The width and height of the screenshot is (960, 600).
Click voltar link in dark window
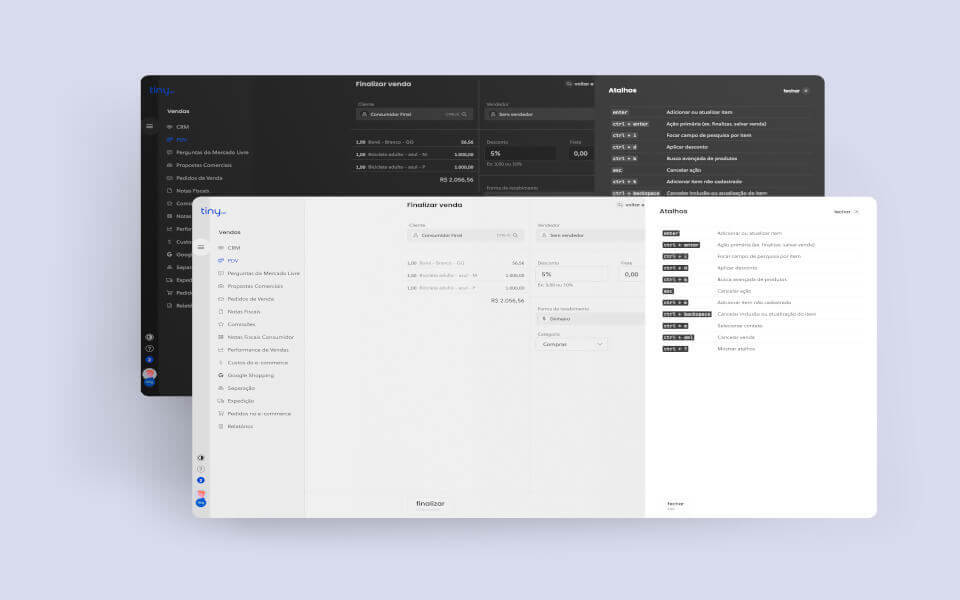[x=579, y=84]
